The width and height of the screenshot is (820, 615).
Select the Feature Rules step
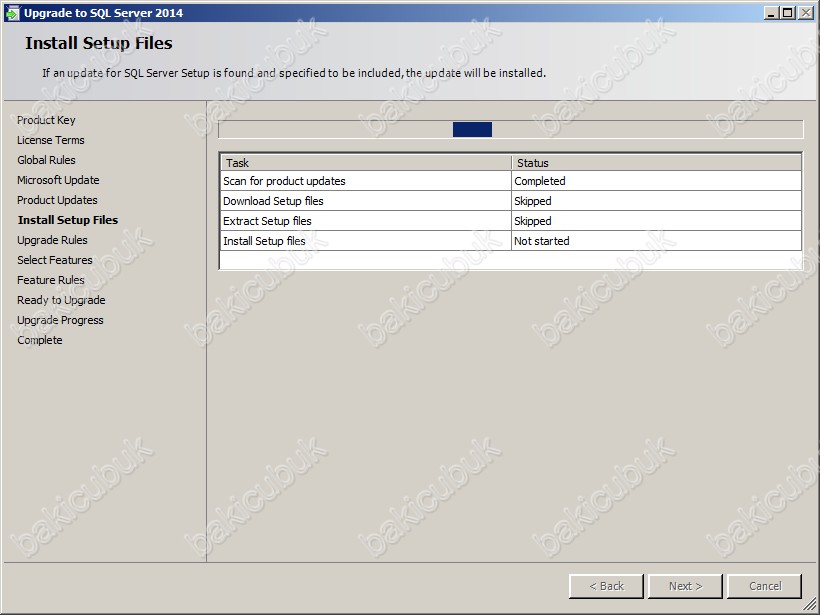[50, 280]
